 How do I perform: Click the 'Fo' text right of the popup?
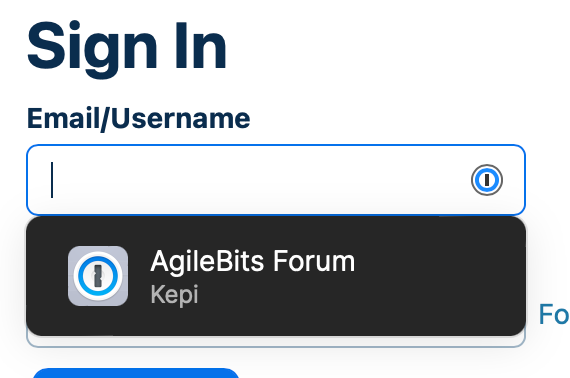click(554, 314)
